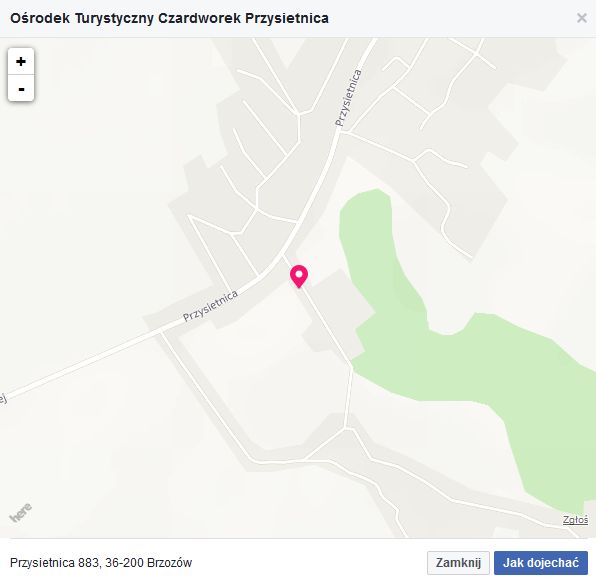596x580 pixels.
Task: Close the map dialog with the X
Action: 582,18
